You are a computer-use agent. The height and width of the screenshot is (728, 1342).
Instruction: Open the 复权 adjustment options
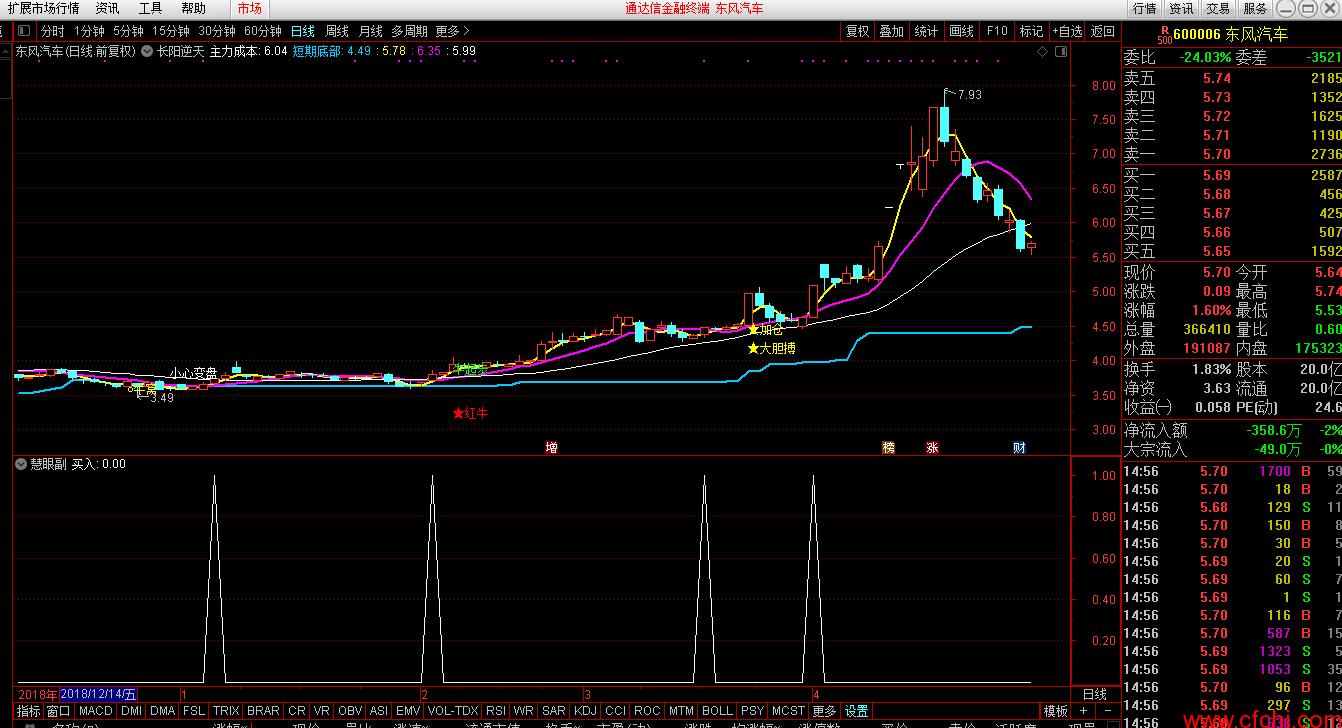[857, 31]
